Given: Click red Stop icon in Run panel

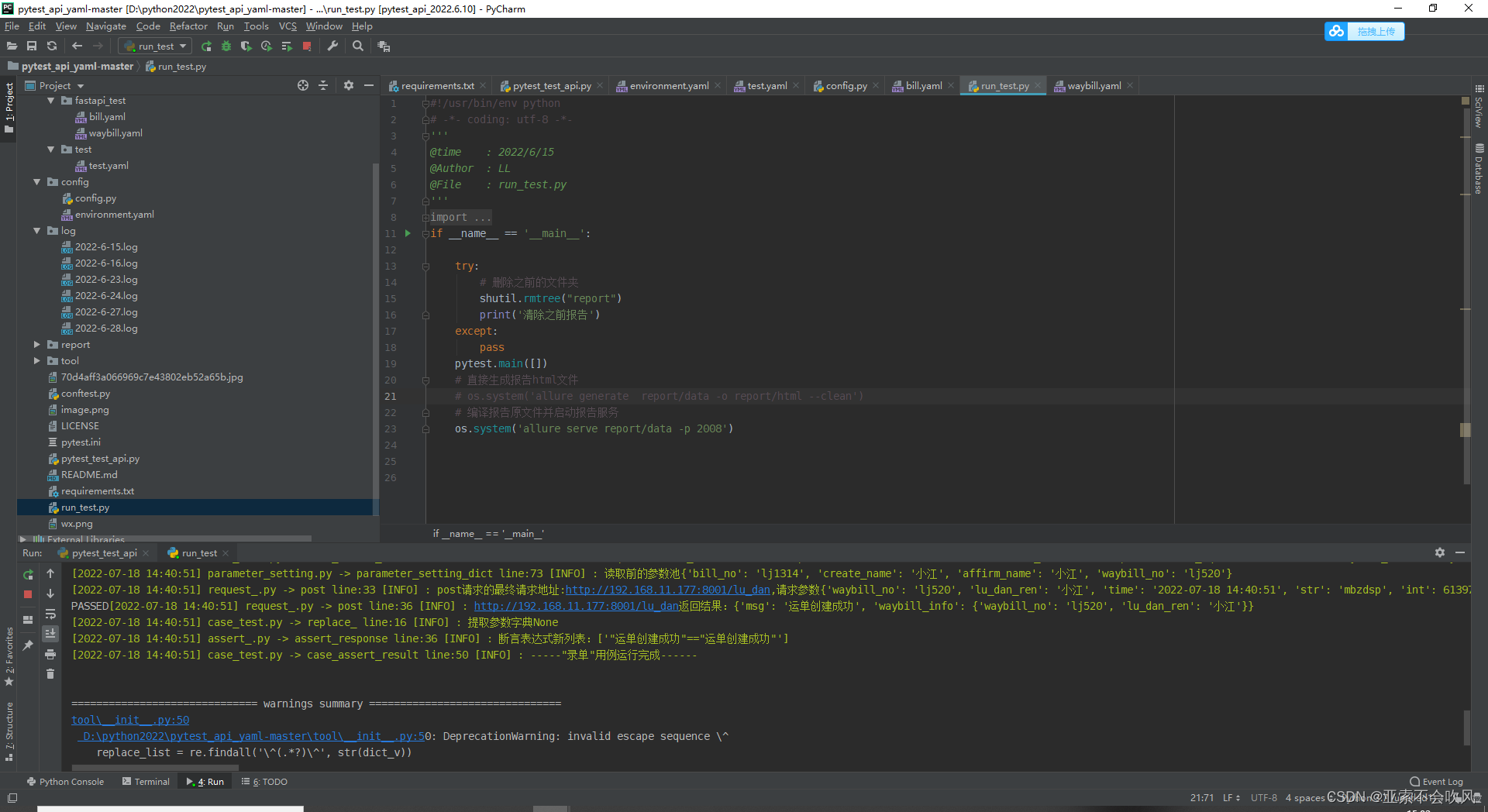Looking at the screenshot, I should pos(28,594).
